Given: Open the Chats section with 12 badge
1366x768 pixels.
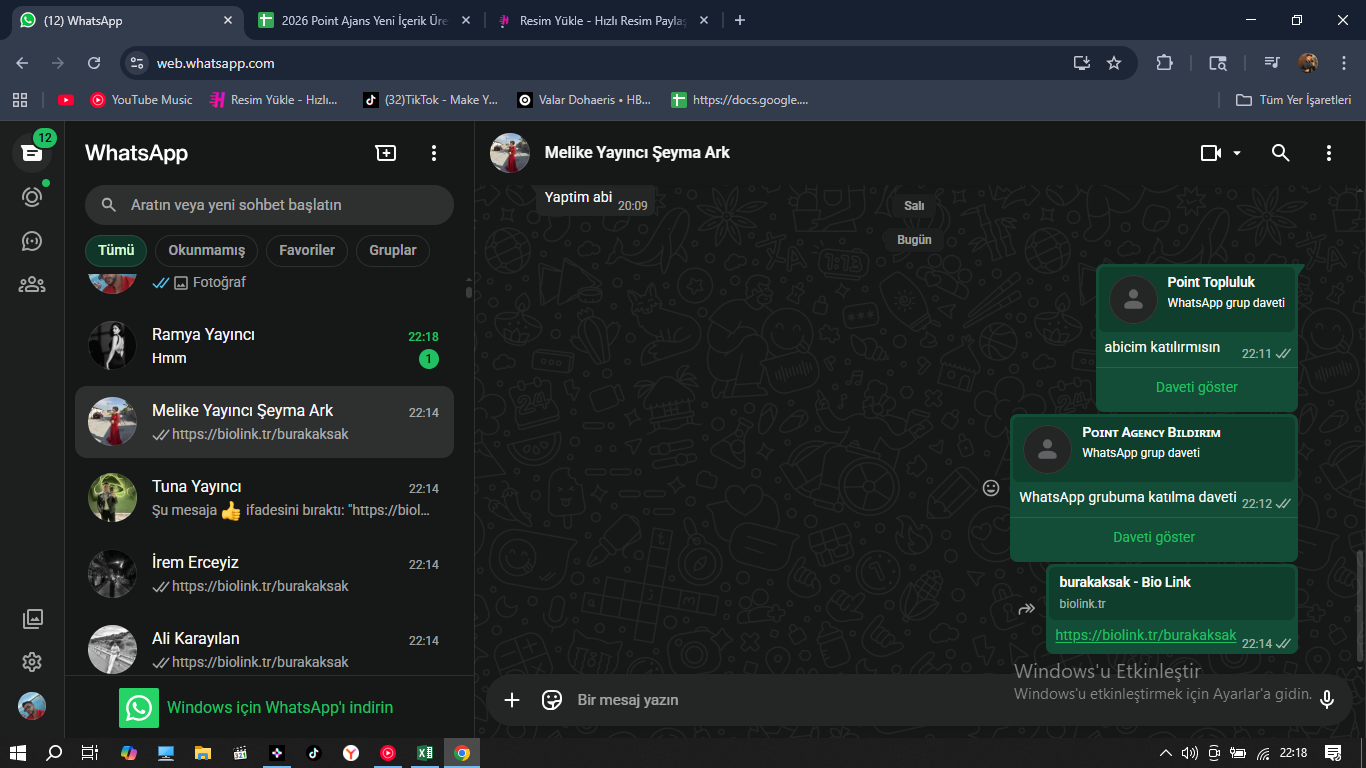Looking at the screenshot, I should click(x=32, y=152).
